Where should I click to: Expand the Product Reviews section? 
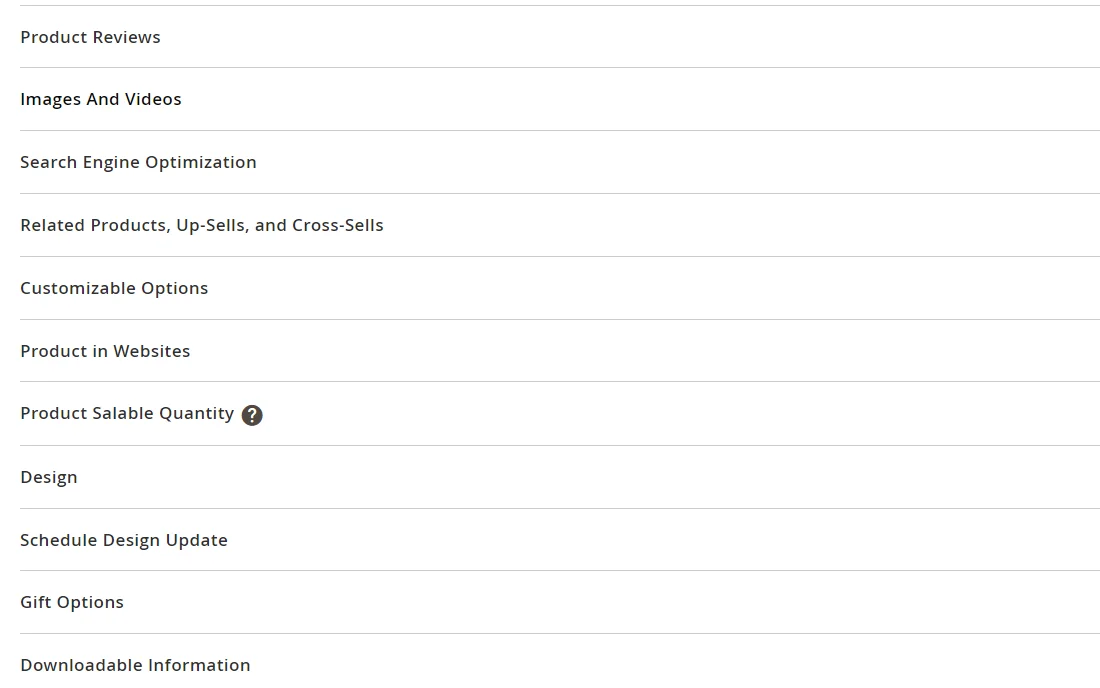pos(90,37)
